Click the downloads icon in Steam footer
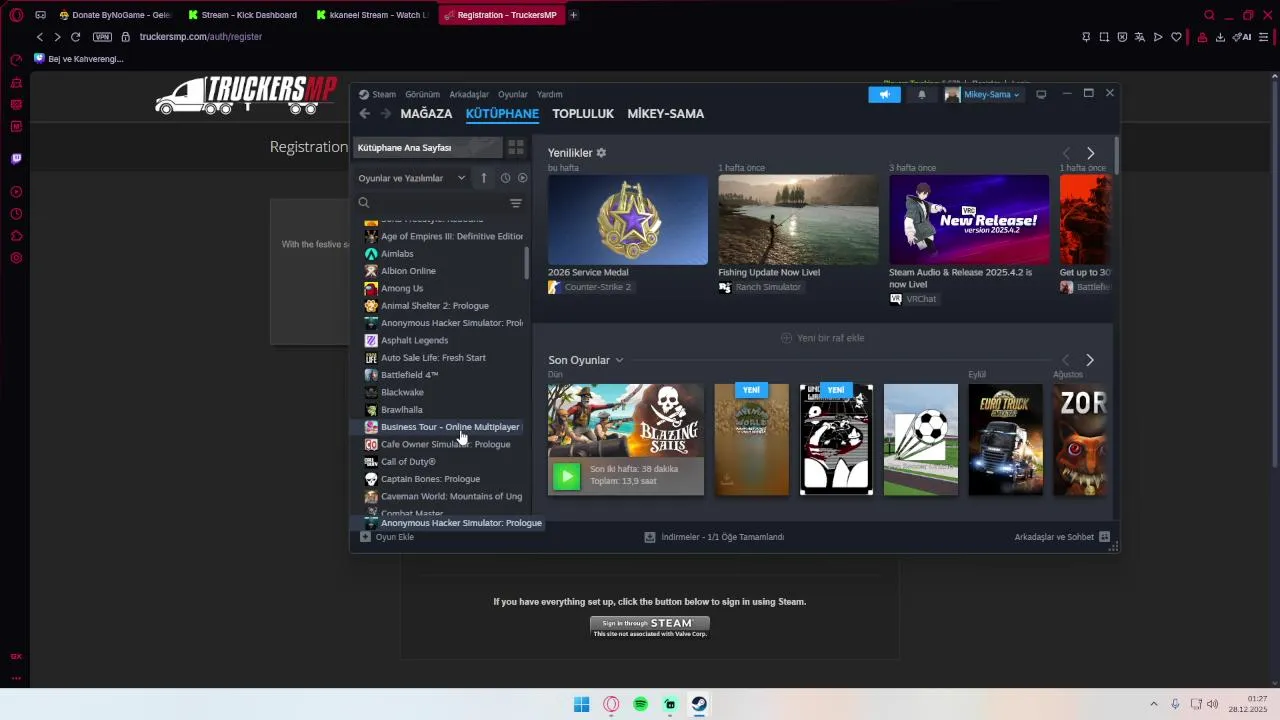The image size is (1280, 720). (x=650, y=537)
